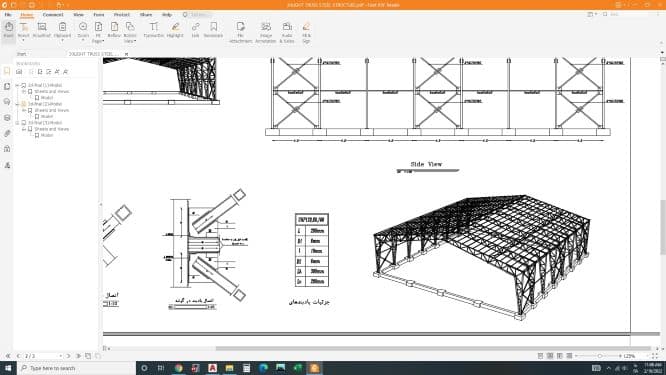Choose the Highlight tool
The height and width of the screenshot is (375, 666).
175,30
